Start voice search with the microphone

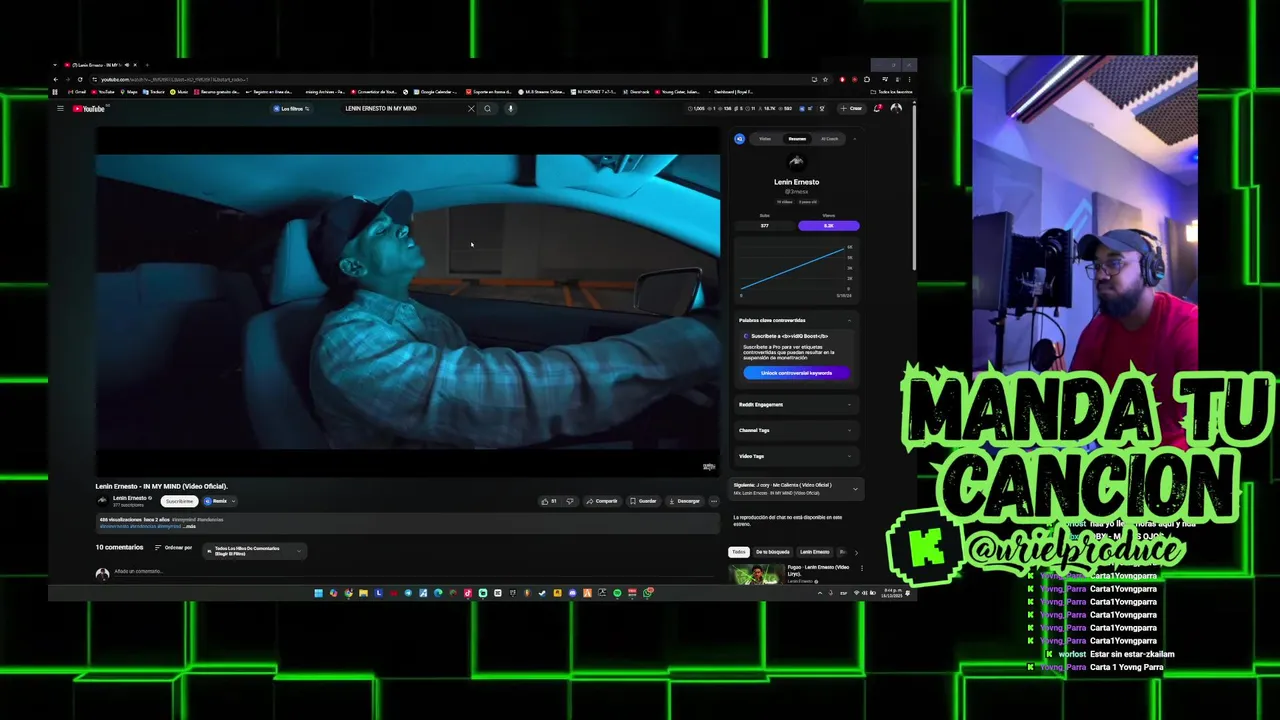(x=510, y=108)
